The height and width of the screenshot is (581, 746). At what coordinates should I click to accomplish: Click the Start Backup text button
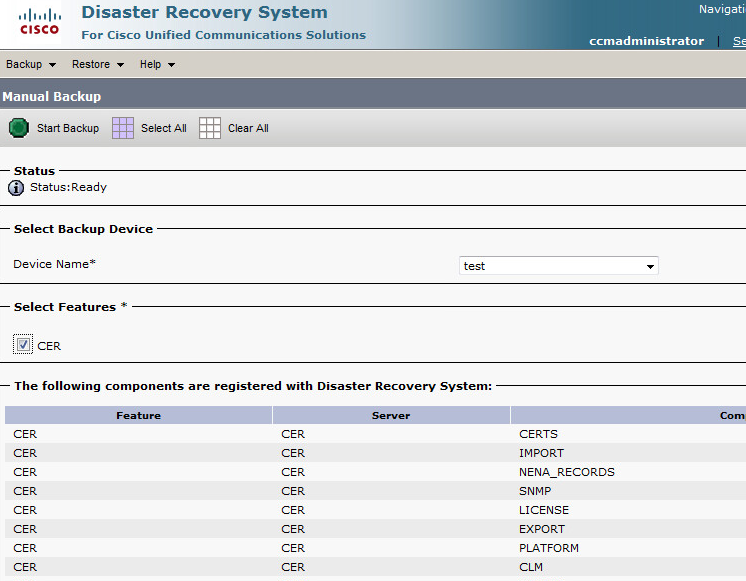click(68, 128)
